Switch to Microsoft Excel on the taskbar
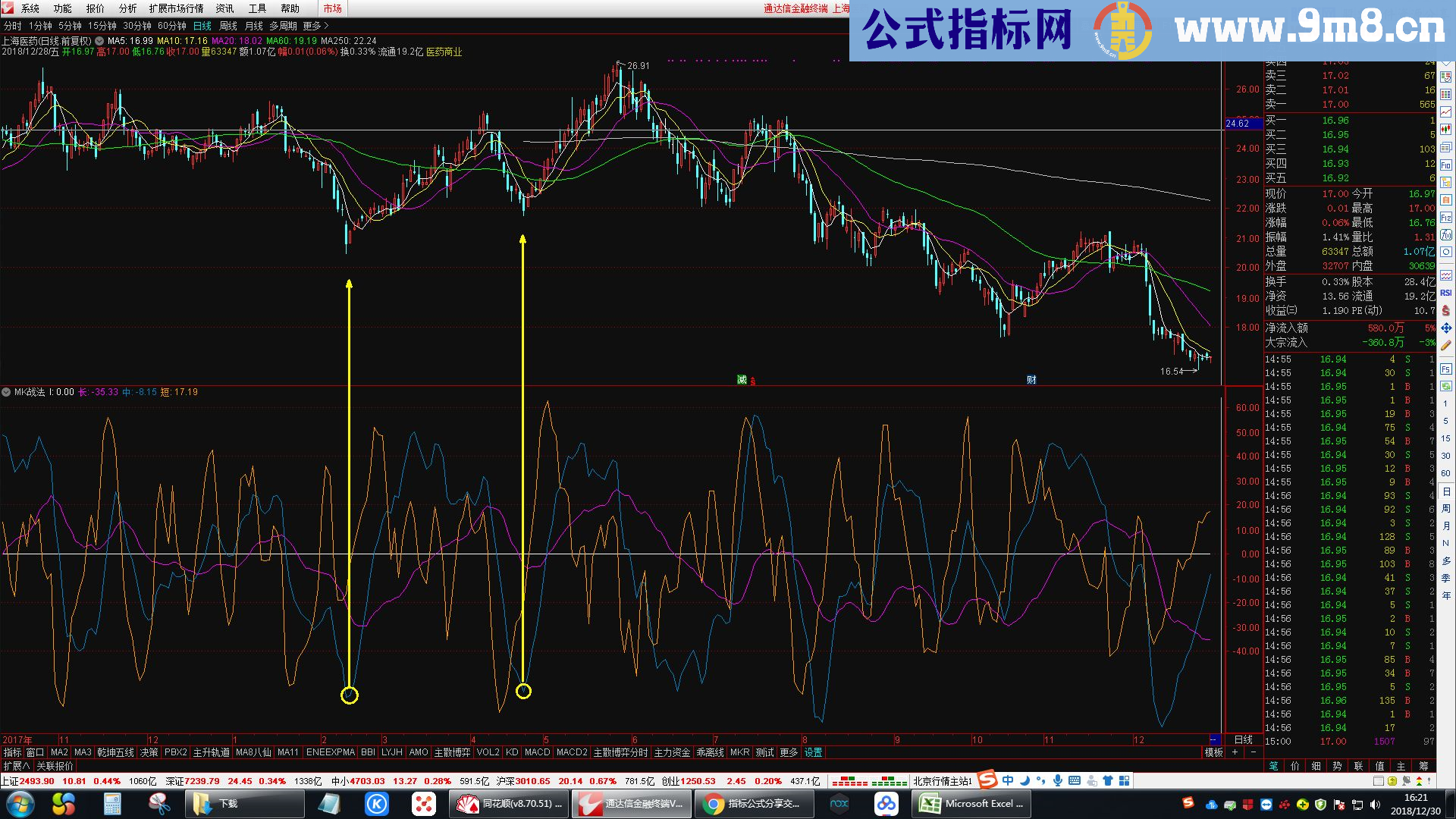Viewport: 1456px width, 819px height. click(x=973, y=803)
